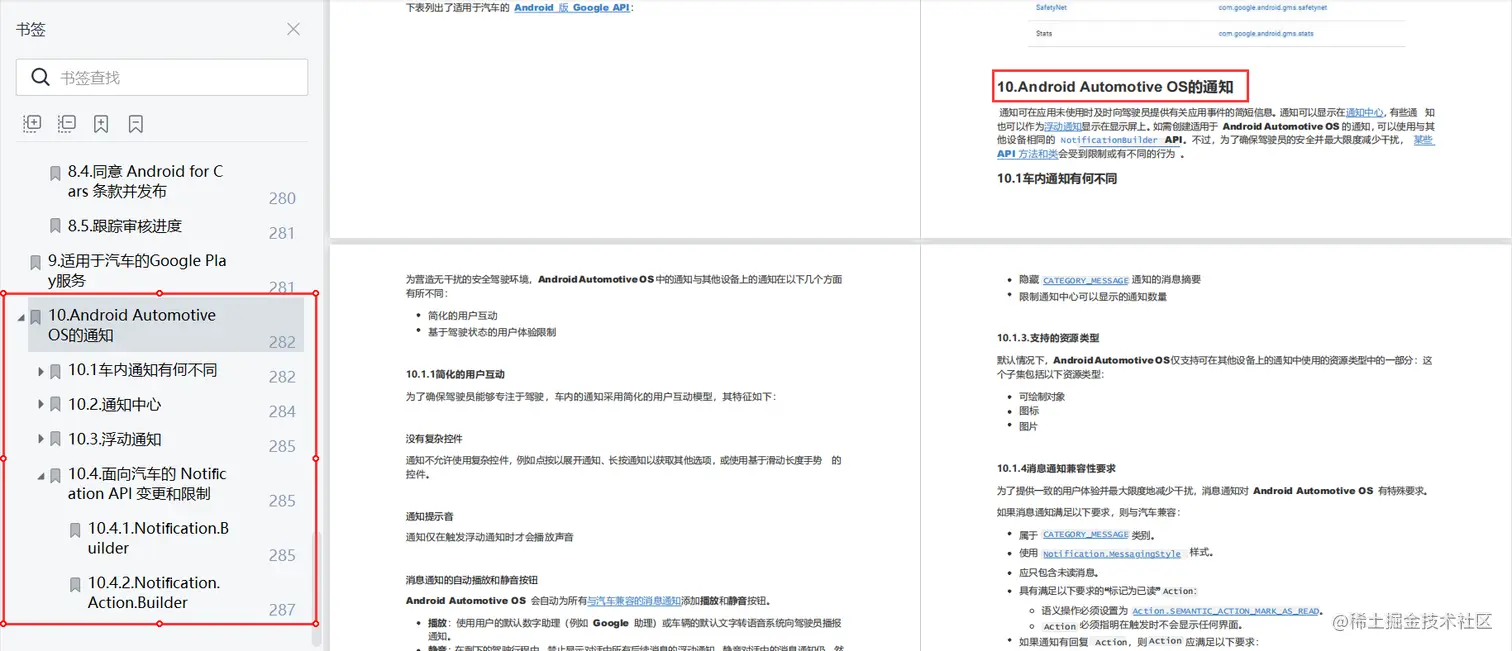The width and height of the screenshot is (1512, 651).
Task: Open bookmark 10.4.2.Notification.Action.Builder
Action: [x=154, y=592]
